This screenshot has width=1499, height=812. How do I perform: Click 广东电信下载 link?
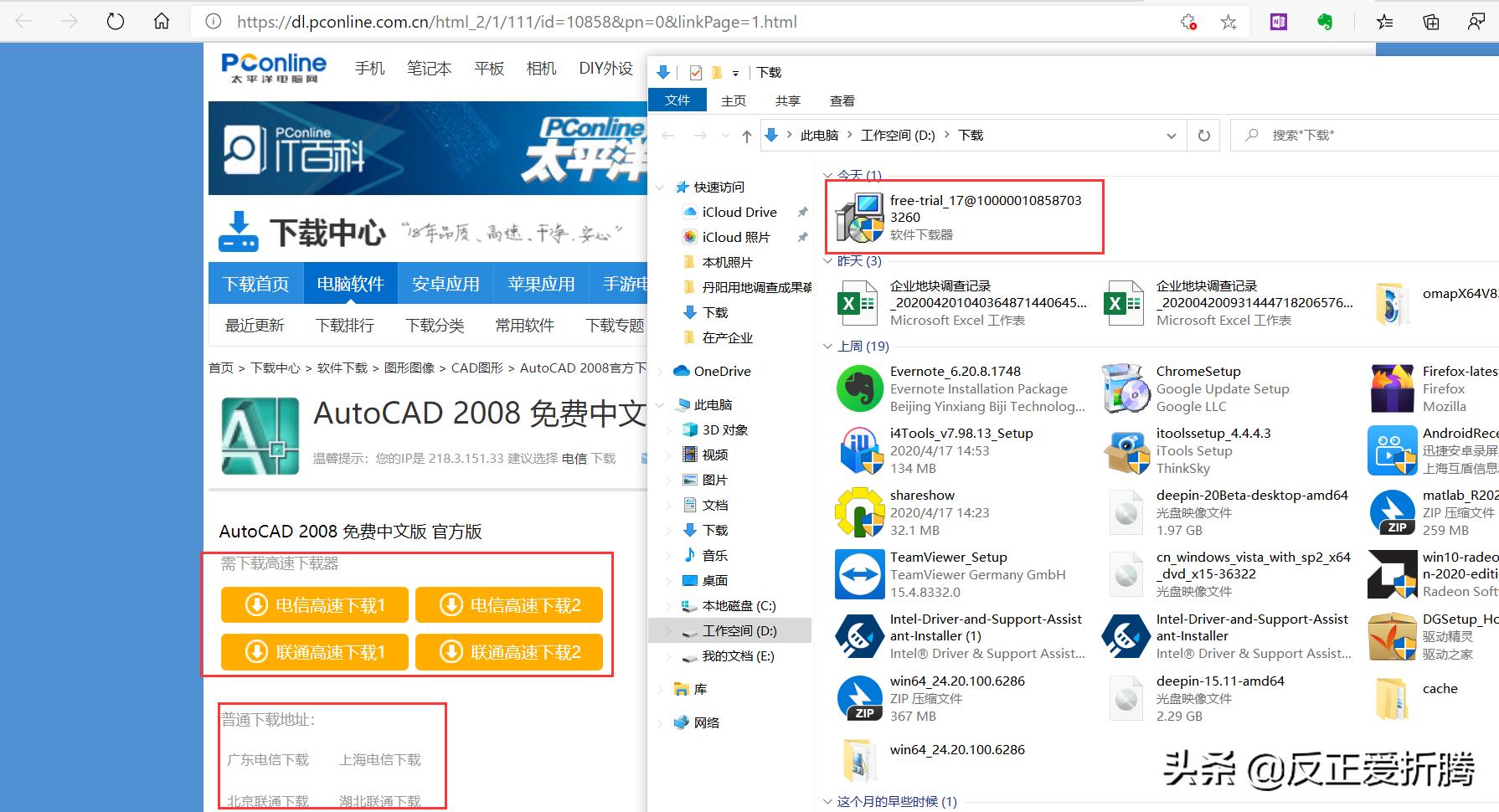(x=268, y=760)
